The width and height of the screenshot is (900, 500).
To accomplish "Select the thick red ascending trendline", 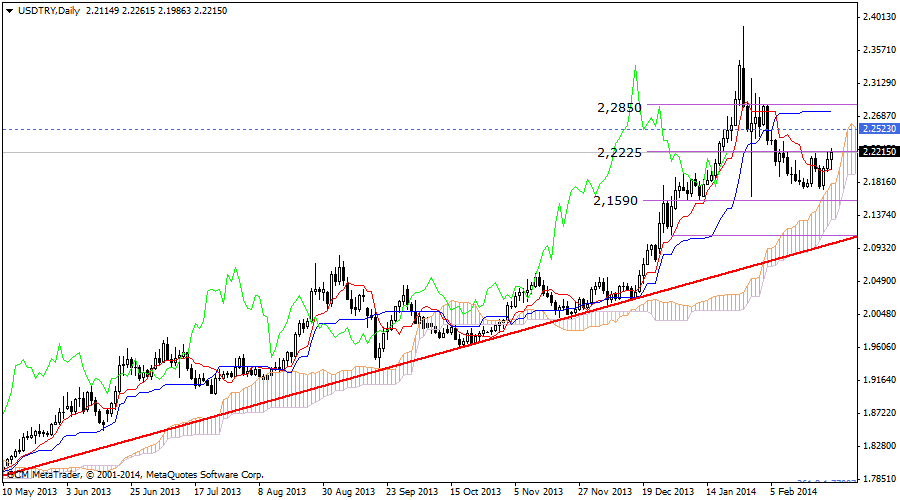I will click(x=429, y=355).
